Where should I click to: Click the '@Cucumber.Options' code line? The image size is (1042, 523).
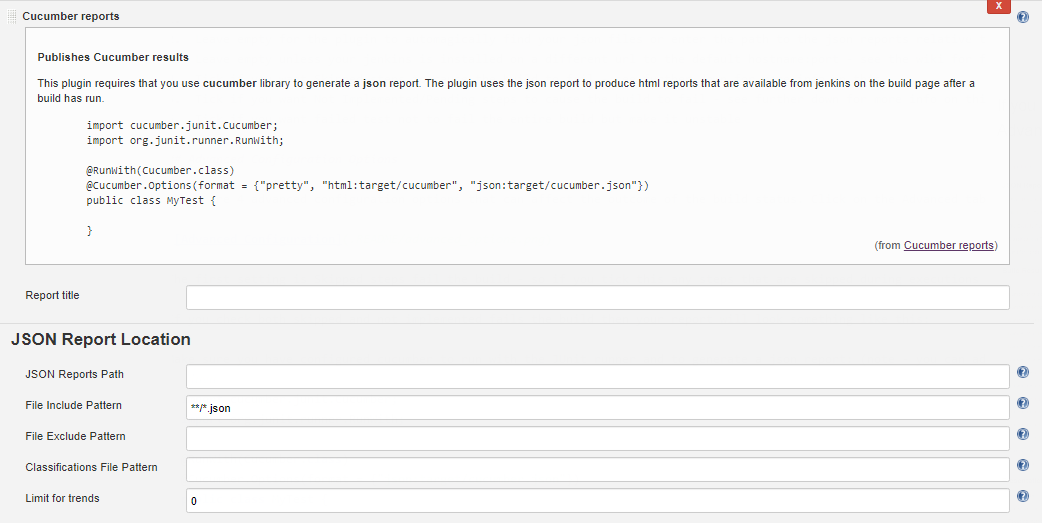tap(367, 185)
